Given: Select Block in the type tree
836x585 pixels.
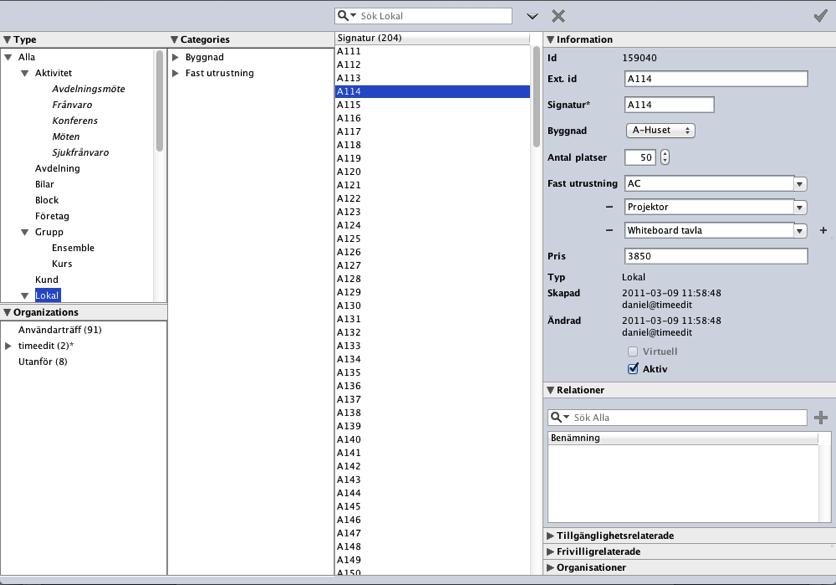Looking at the screenshot, I should click(47, 201).
